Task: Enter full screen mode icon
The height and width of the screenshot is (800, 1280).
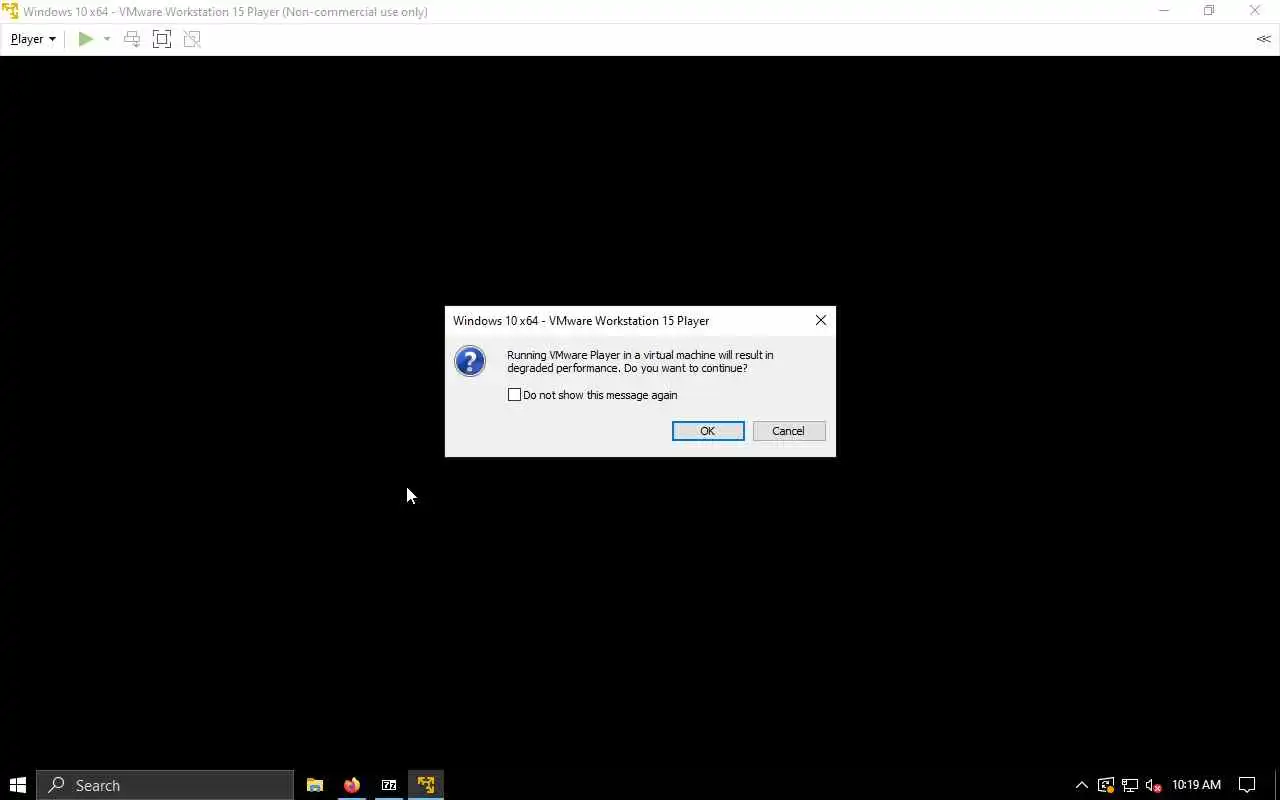Action: click(x=162, y=39)
